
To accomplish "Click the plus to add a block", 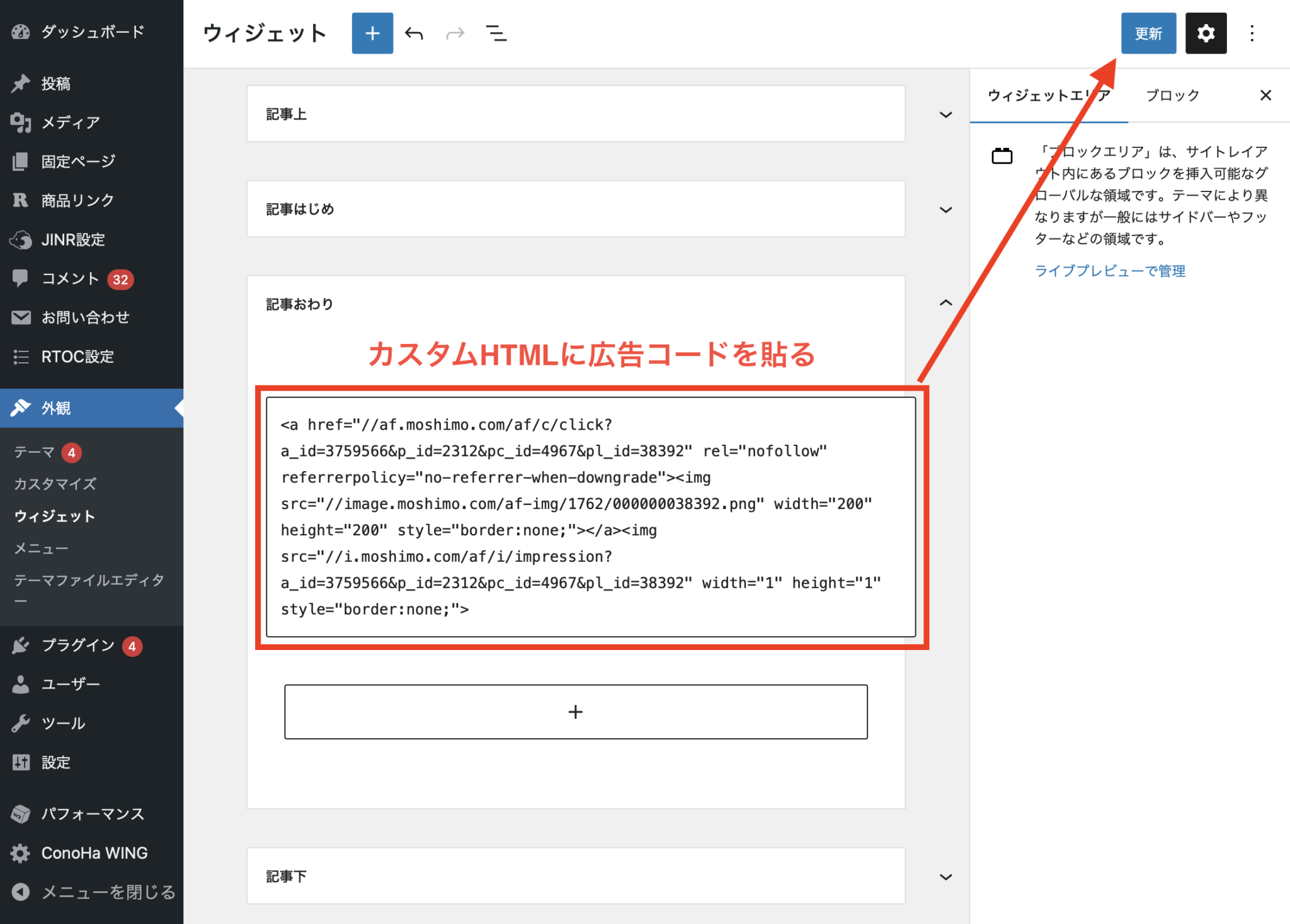I will coord(575,711).
